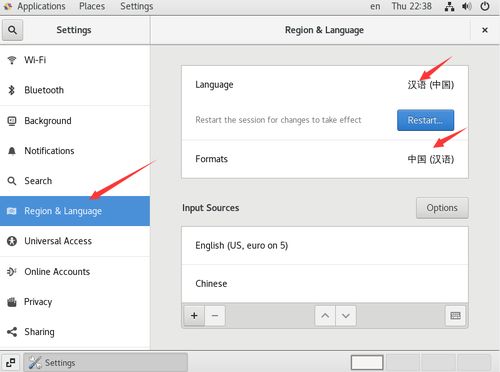Open Universal Access settings
Image resolution: width=500 pixels, height=372 pixels.
tap(75, 241)
